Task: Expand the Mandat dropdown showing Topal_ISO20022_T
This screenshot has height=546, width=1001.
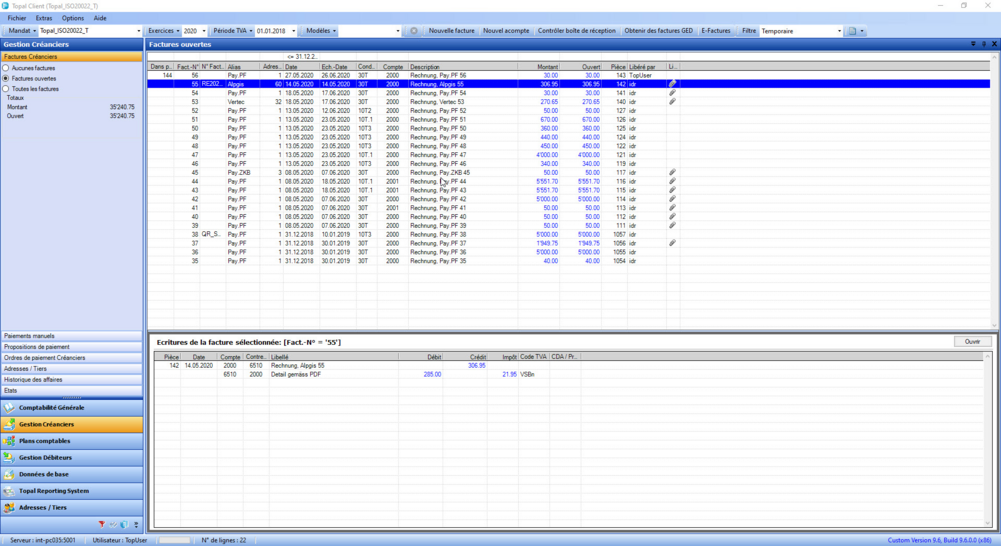Action: (x=138, y=31)
